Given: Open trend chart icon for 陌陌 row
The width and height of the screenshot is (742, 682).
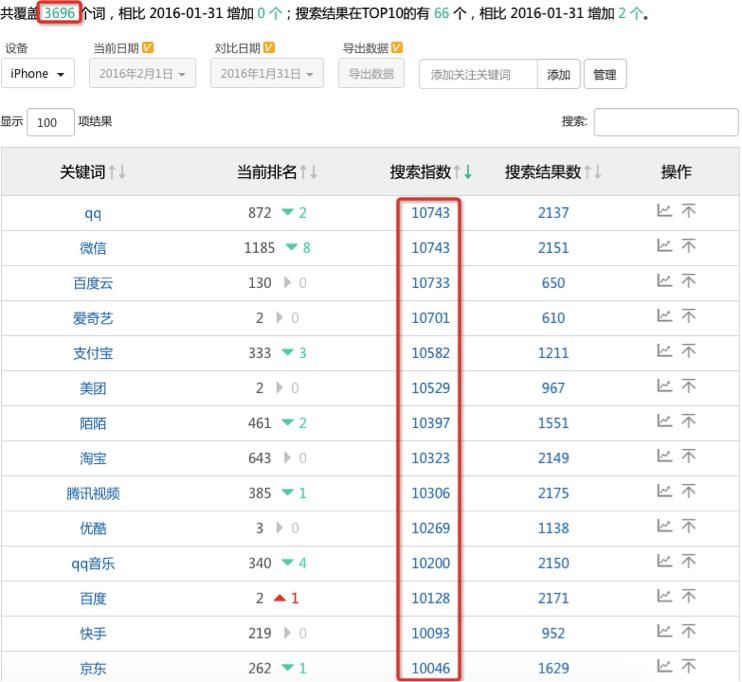Looking at the screenshot, I should [x=664, y=421].
